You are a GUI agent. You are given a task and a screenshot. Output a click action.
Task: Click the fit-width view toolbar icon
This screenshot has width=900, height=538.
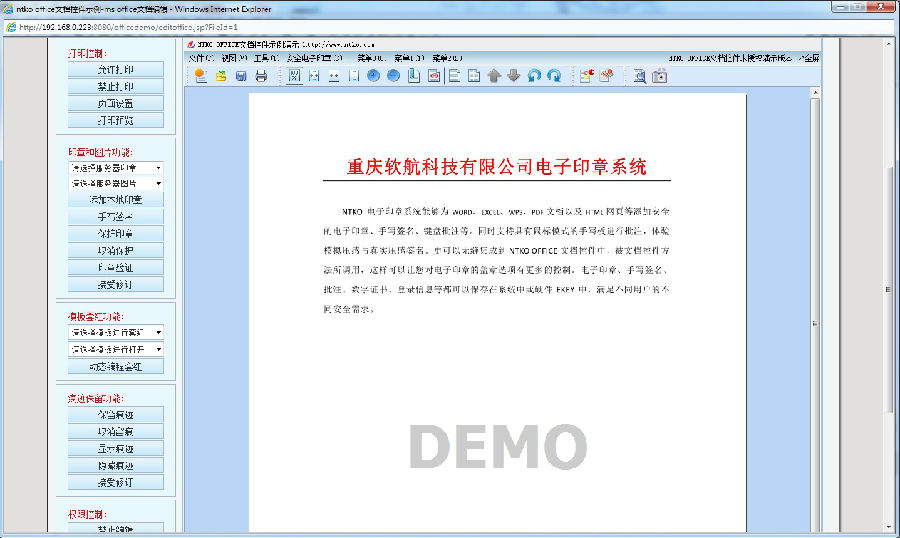click(314, 76)
